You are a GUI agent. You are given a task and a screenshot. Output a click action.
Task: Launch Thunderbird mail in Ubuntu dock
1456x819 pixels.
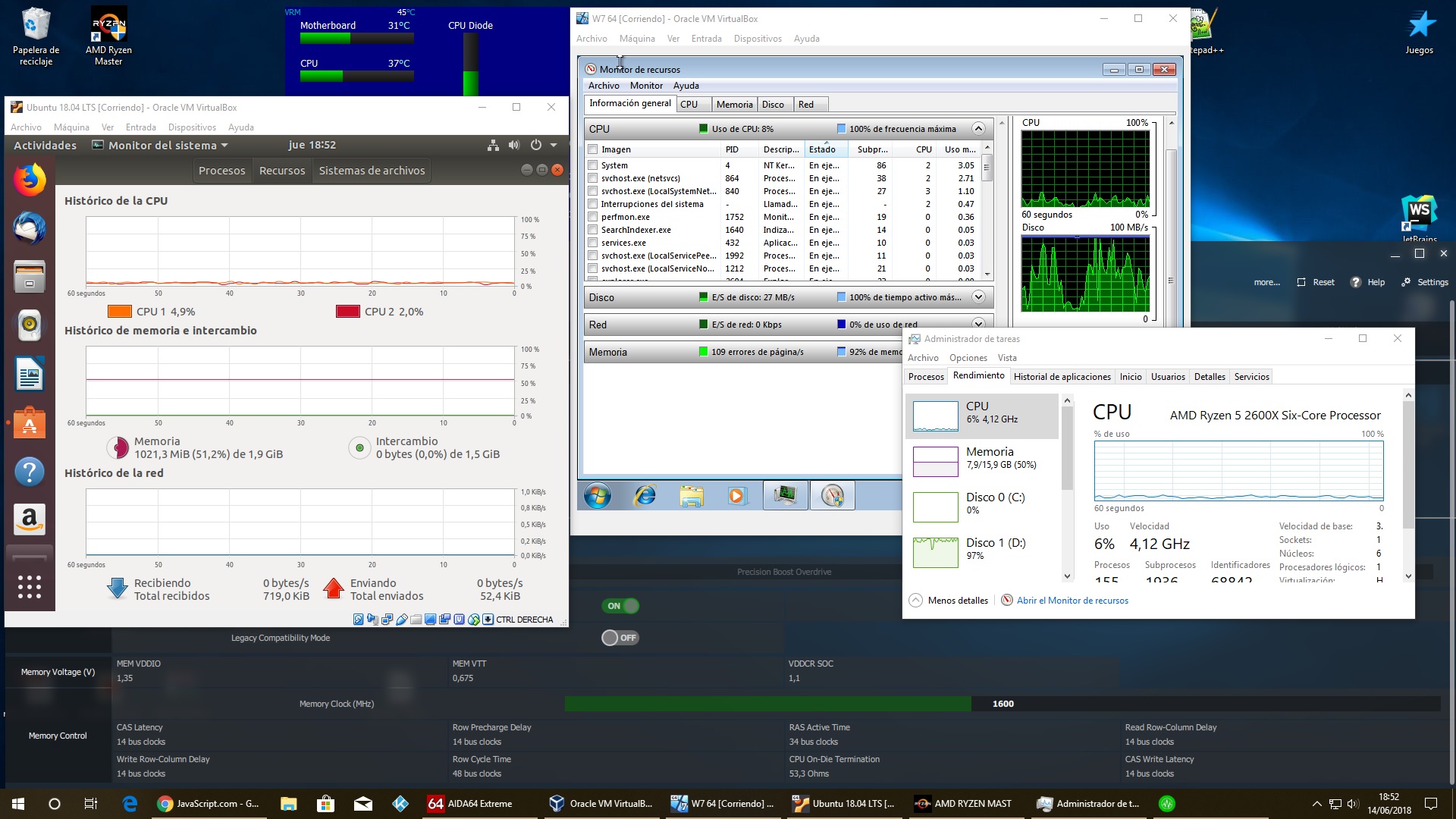[30, 228]
